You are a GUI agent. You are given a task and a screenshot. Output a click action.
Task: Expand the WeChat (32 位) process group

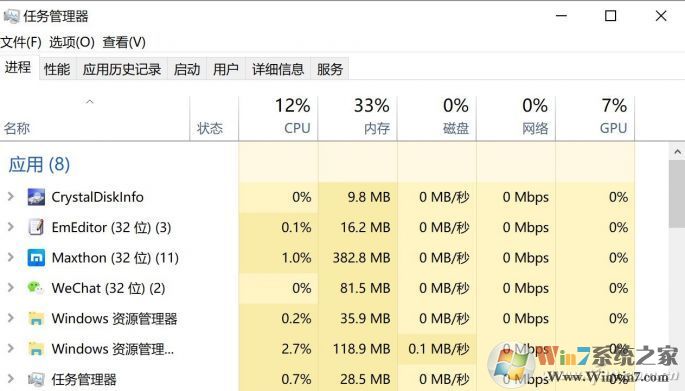(11, 287)
